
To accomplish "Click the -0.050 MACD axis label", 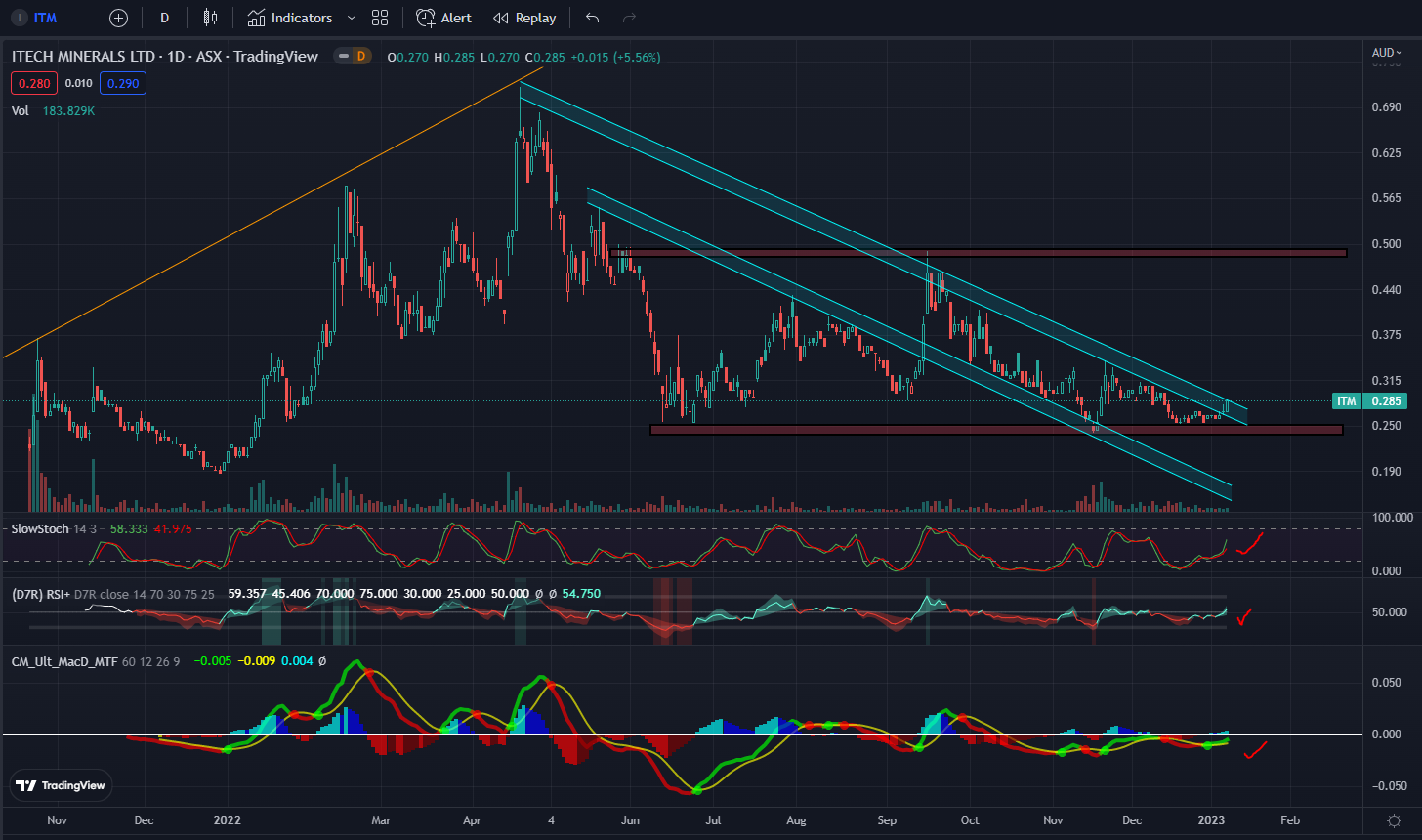I will 1389,786.
